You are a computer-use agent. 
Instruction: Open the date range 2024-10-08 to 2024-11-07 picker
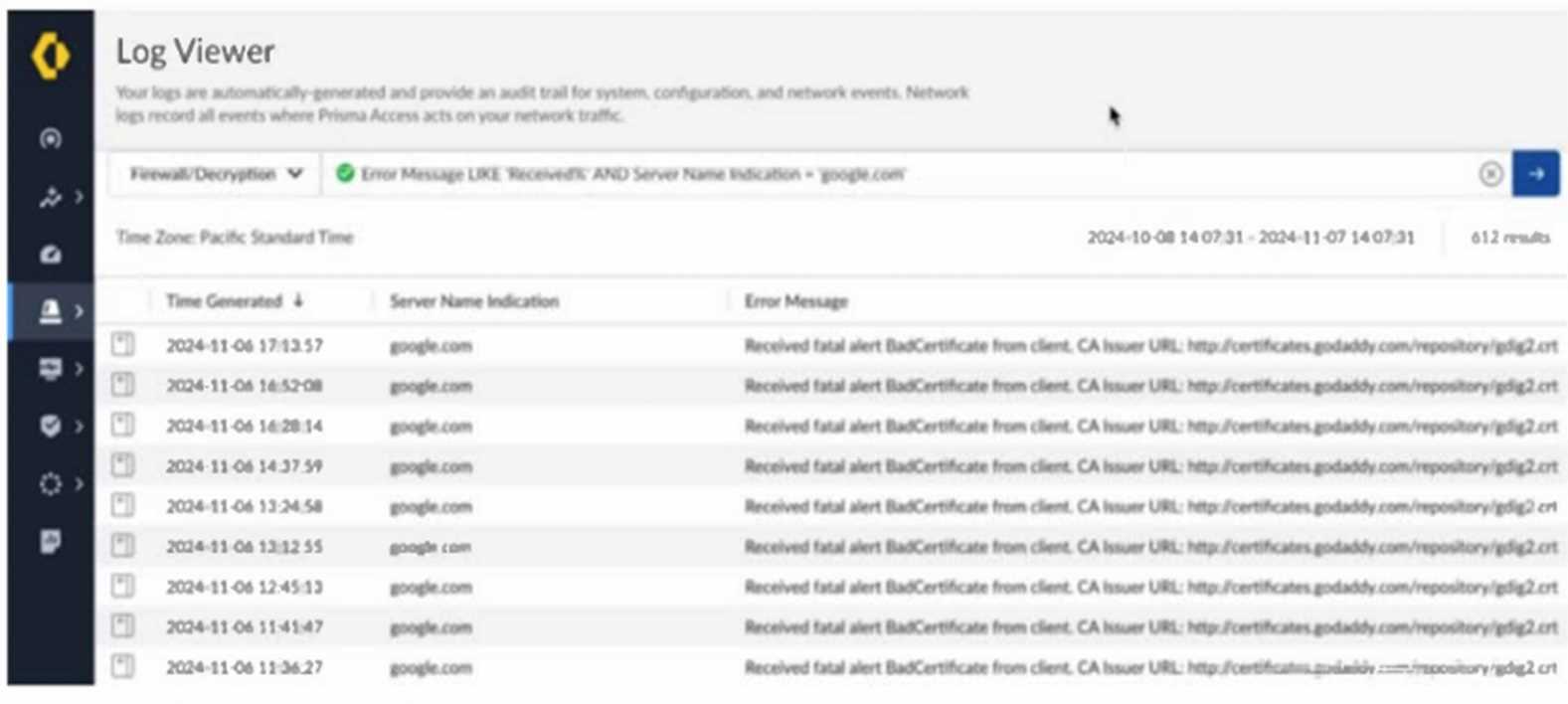click(x=1250, y=238)
